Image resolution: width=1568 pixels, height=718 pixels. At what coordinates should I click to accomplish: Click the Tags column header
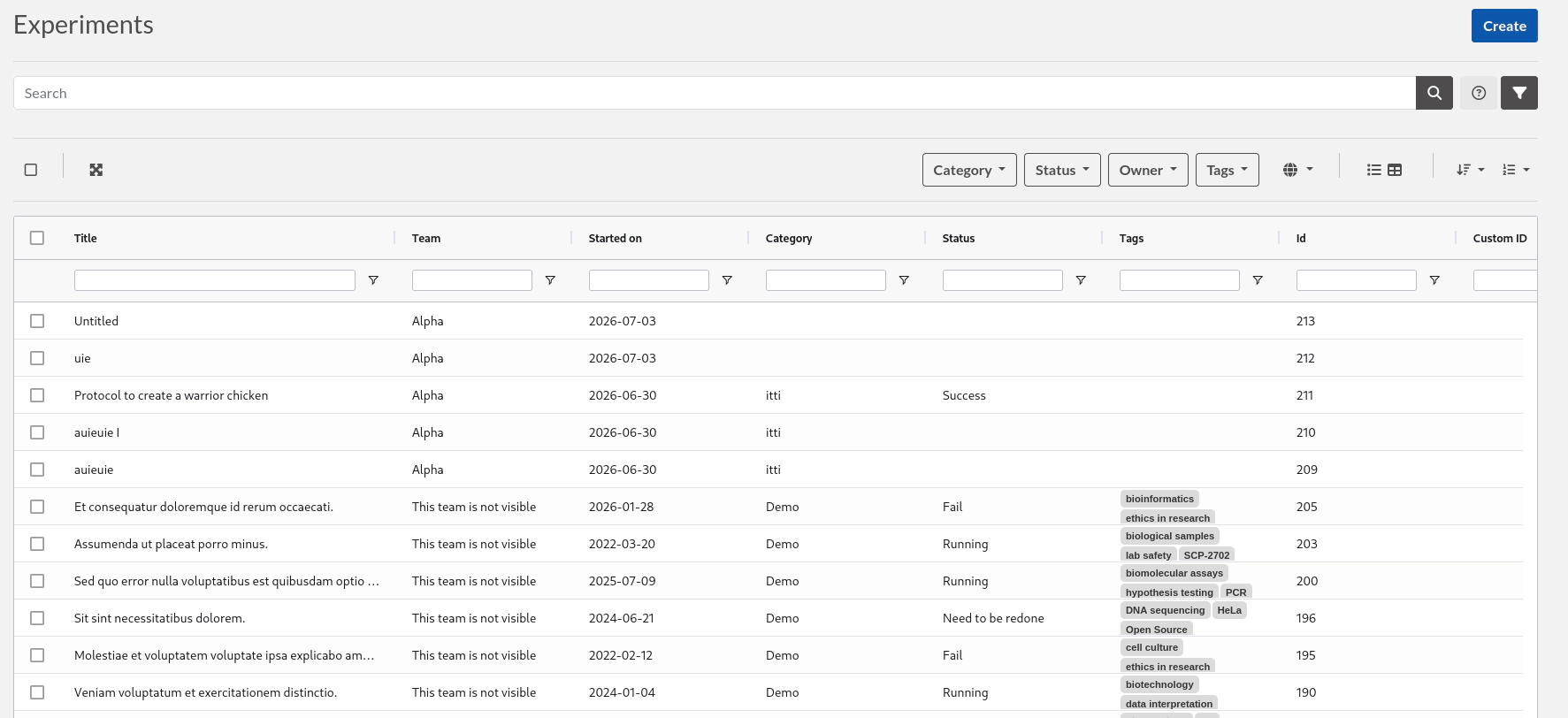pyautogui.click(x=1131, y=238)
